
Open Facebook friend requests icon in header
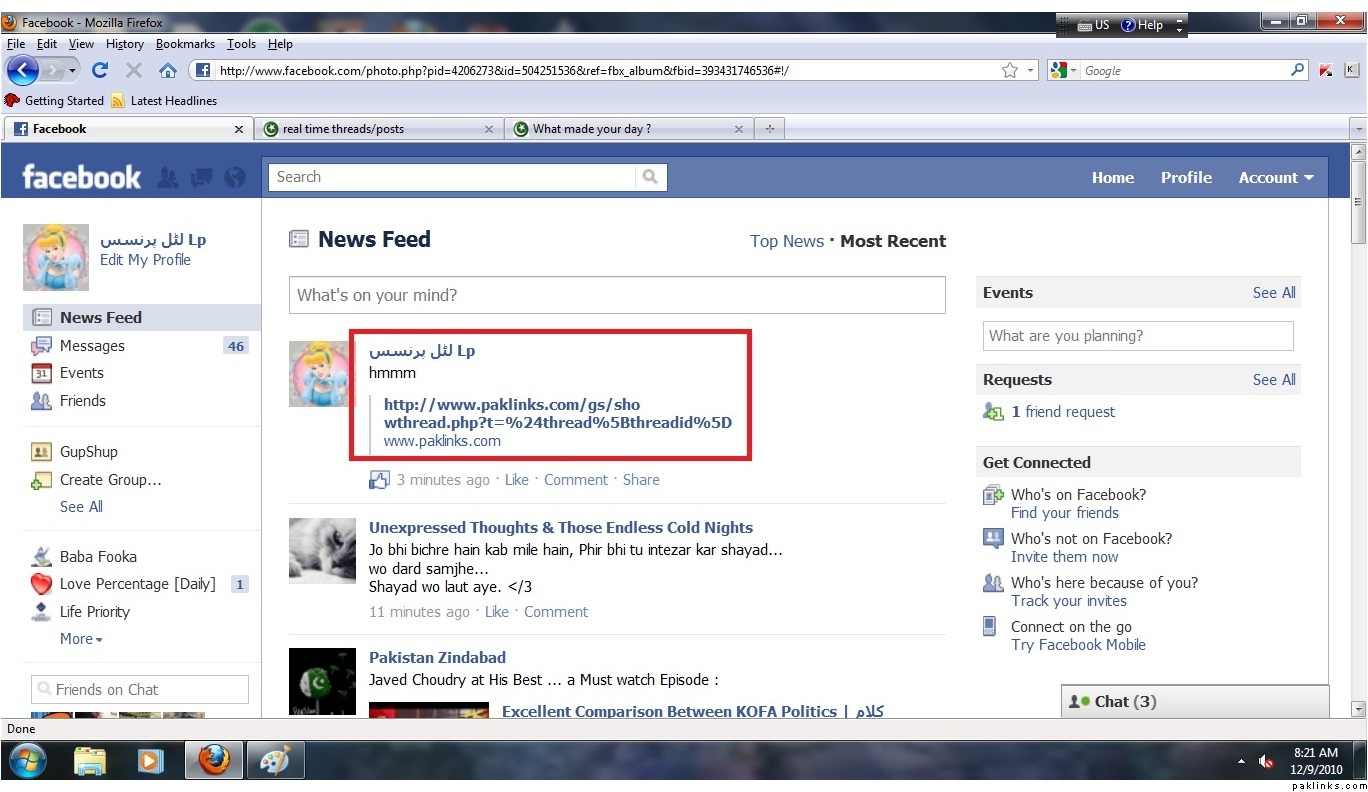(168, 178)
